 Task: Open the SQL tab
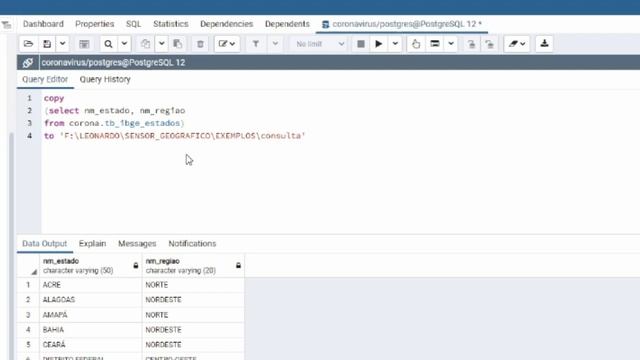133,24
